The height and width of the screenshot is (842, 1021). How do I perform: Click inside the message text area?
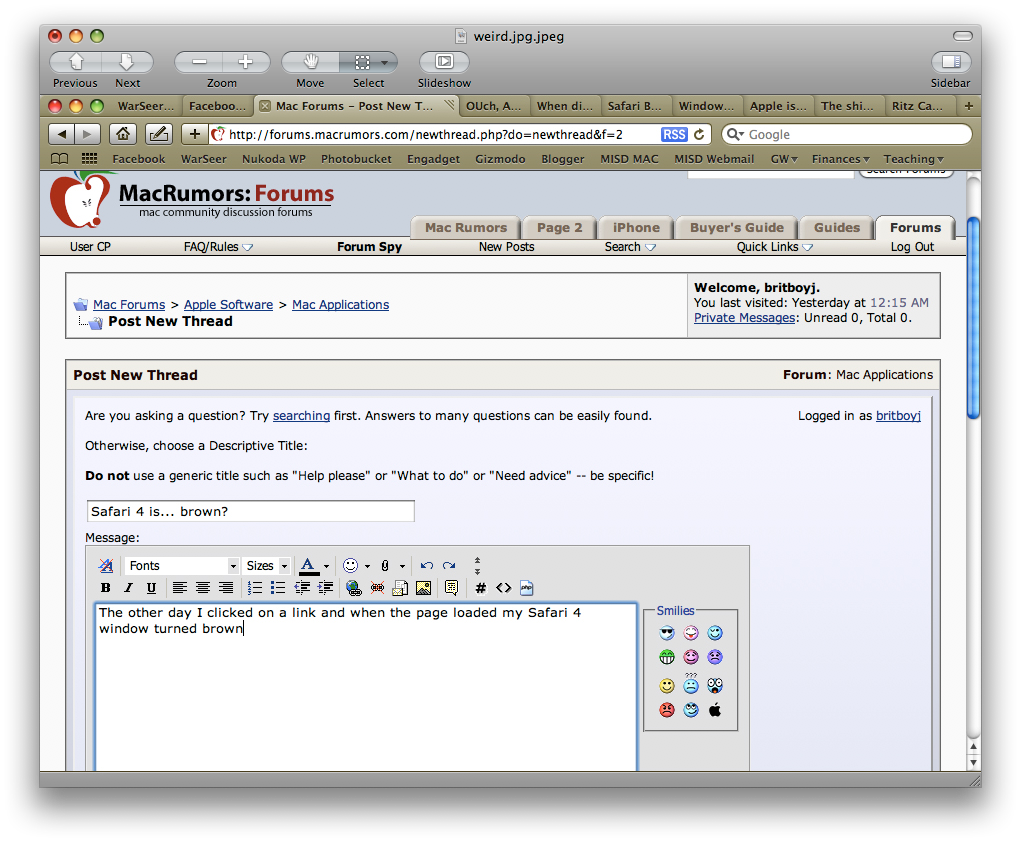[366, 687]
